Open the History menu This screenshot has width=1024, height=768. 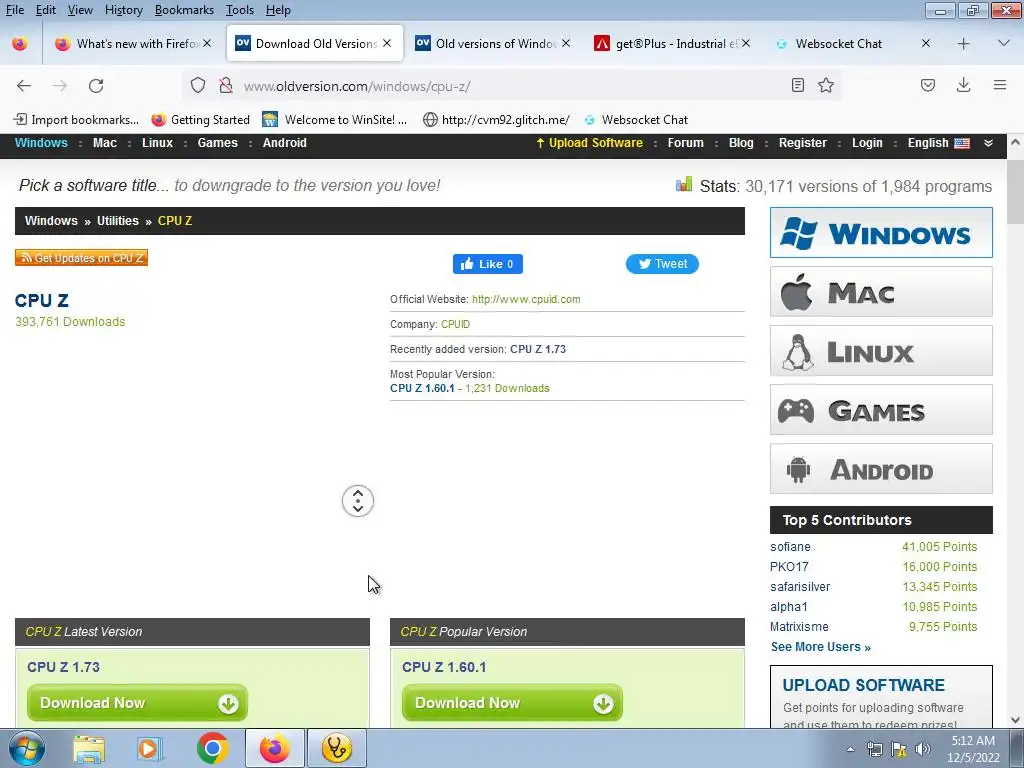pos(123,10)
